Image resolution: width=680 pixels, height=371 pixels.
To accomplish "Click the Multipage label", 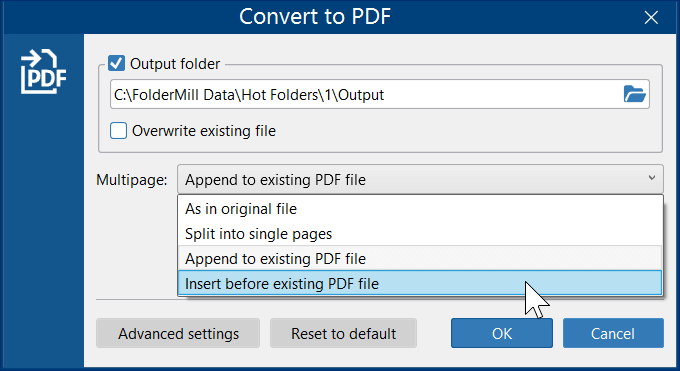I will pos(132,179).
